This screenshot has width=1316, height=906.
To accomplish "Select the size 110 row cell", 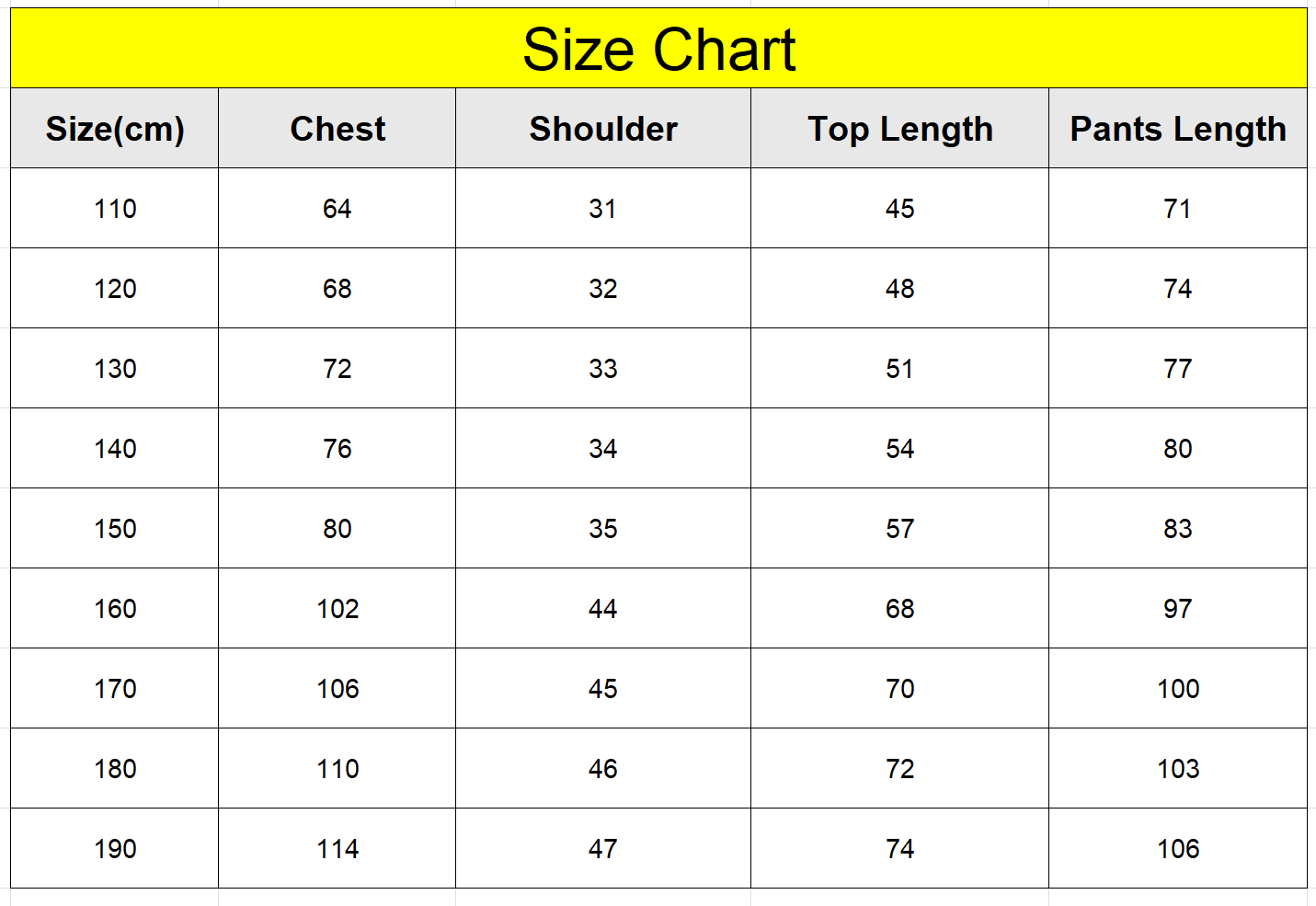I will pyautogui.click(x=115, y=209).
